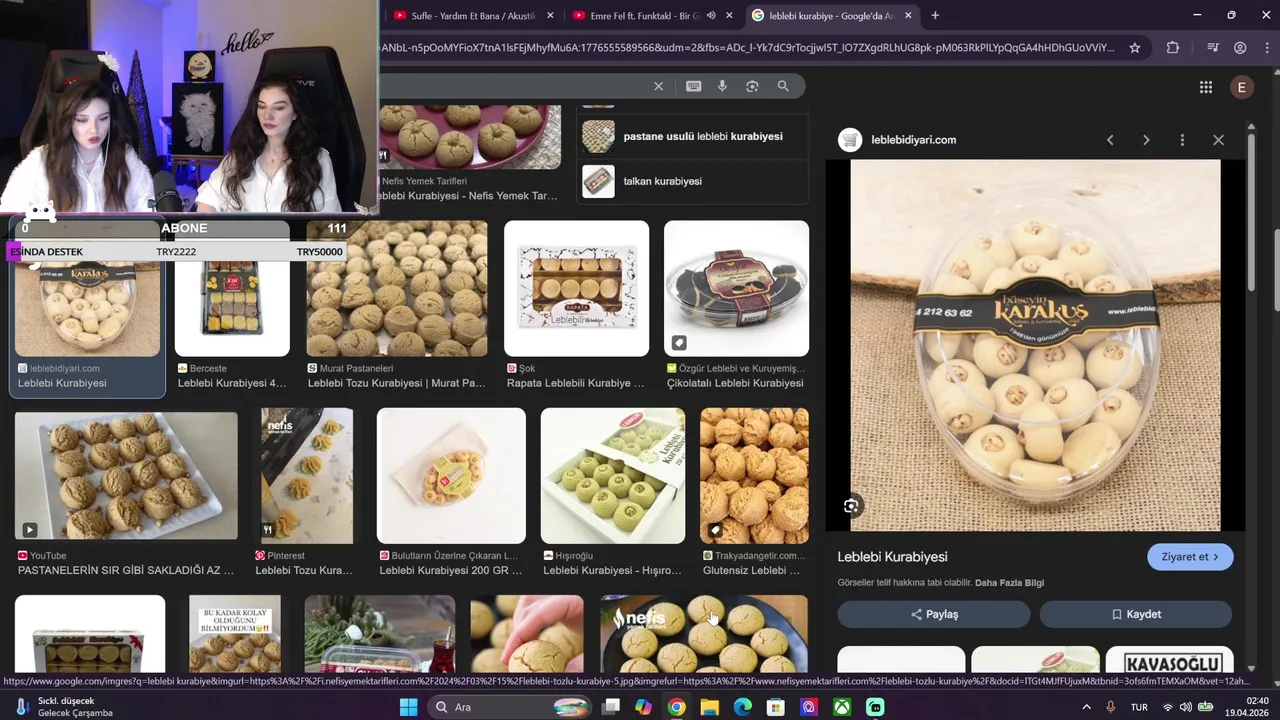Screen dimensions: 1280x720
Task: Open the Google account avatar E
Action: pos(1241,87)
